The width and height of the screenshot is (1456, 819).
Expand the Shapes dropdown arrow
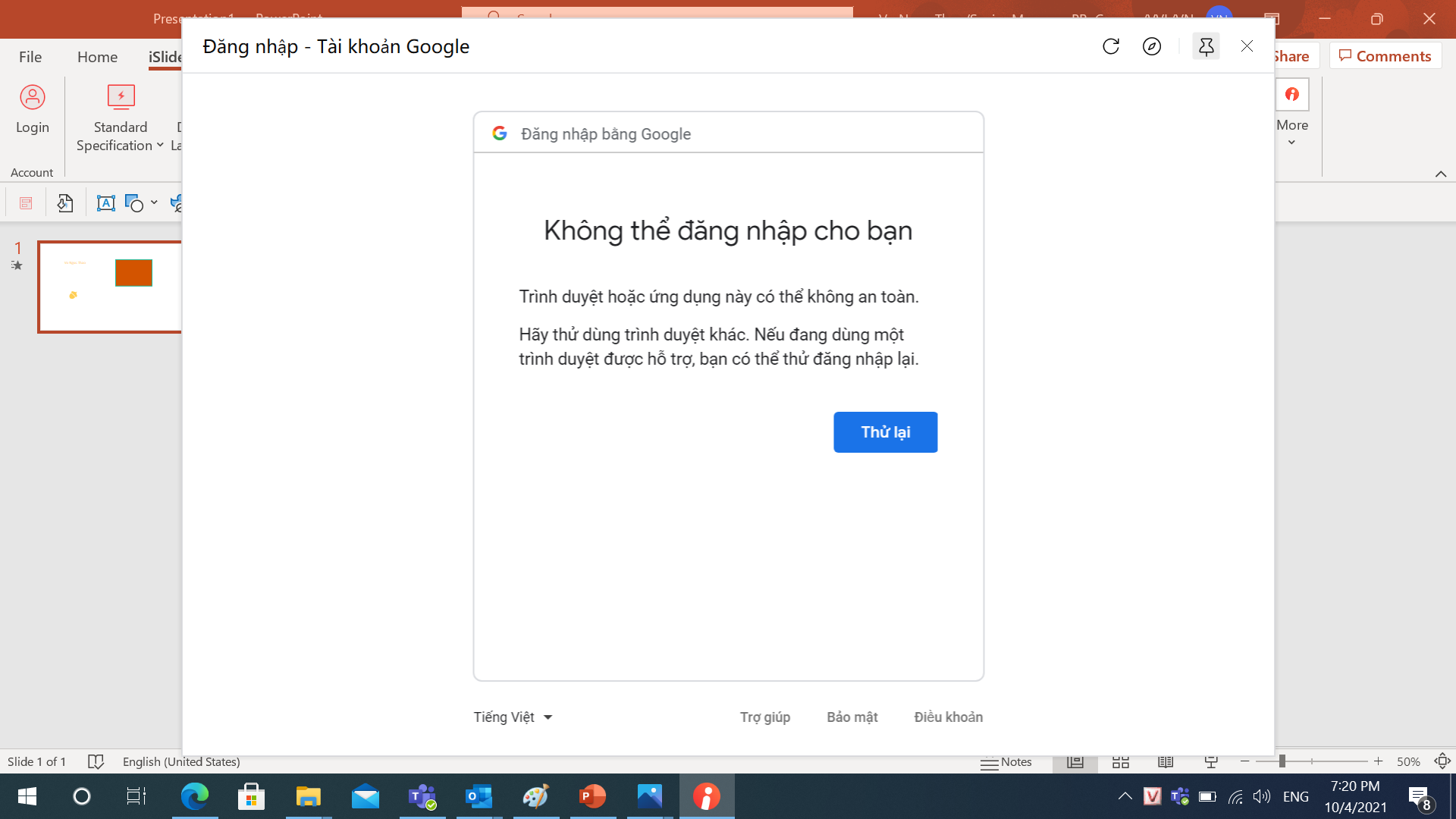click(154, 203)
